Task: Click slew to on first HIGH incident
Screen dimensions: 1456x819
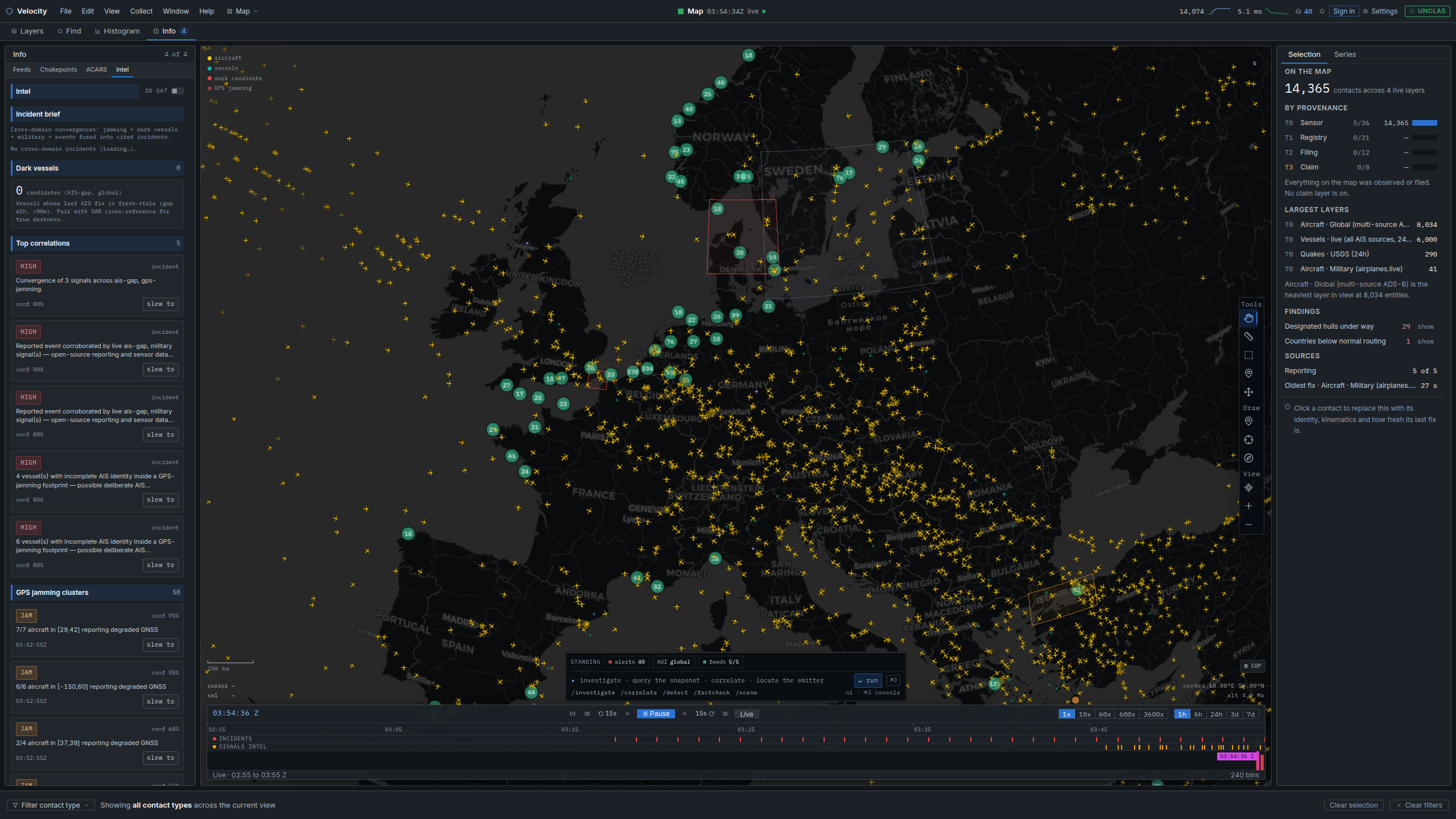Action: (160, 304)
